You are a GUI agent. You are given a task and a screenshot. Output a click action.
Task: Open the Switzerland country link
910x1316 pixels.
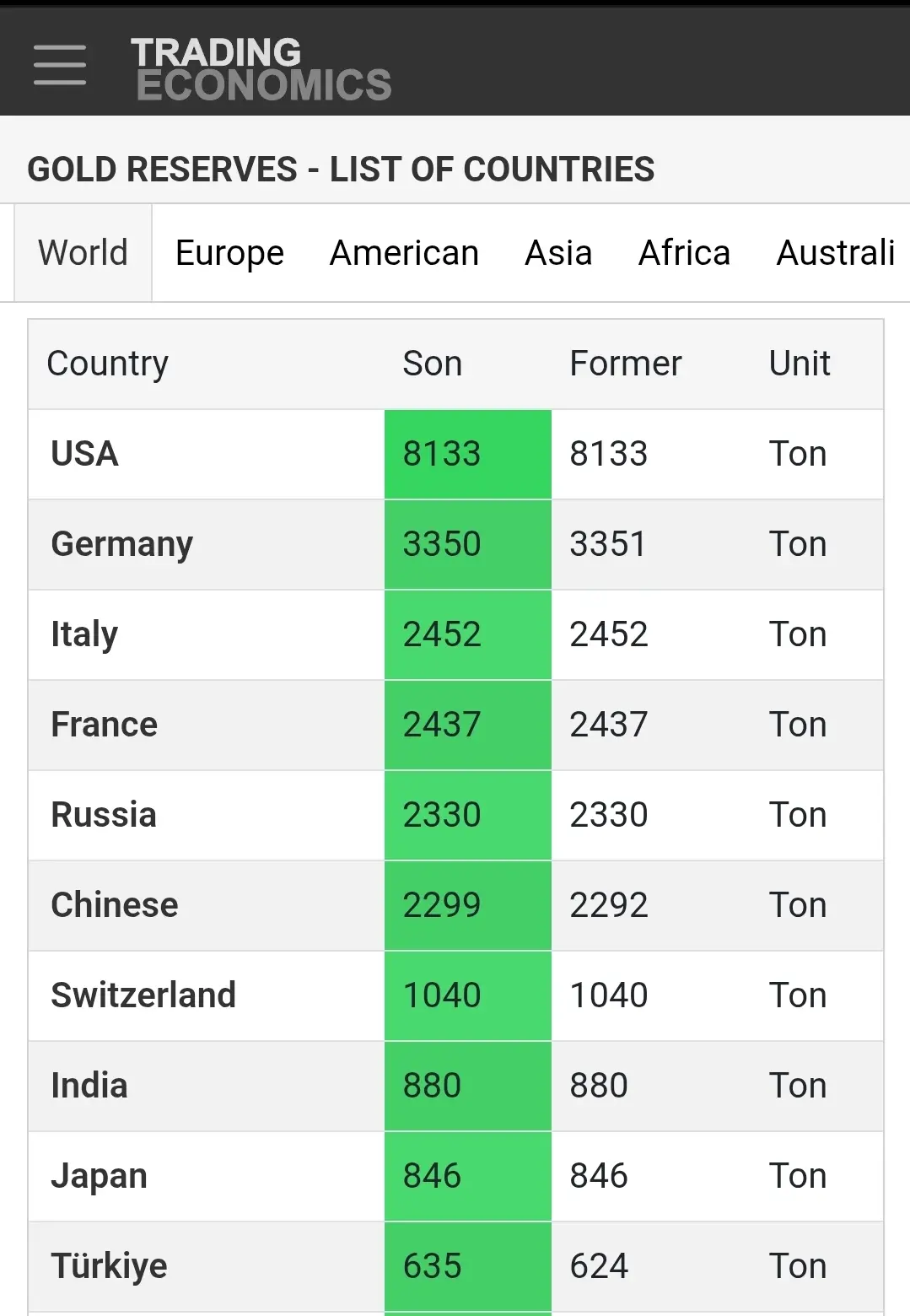click(x=143, y=995)
